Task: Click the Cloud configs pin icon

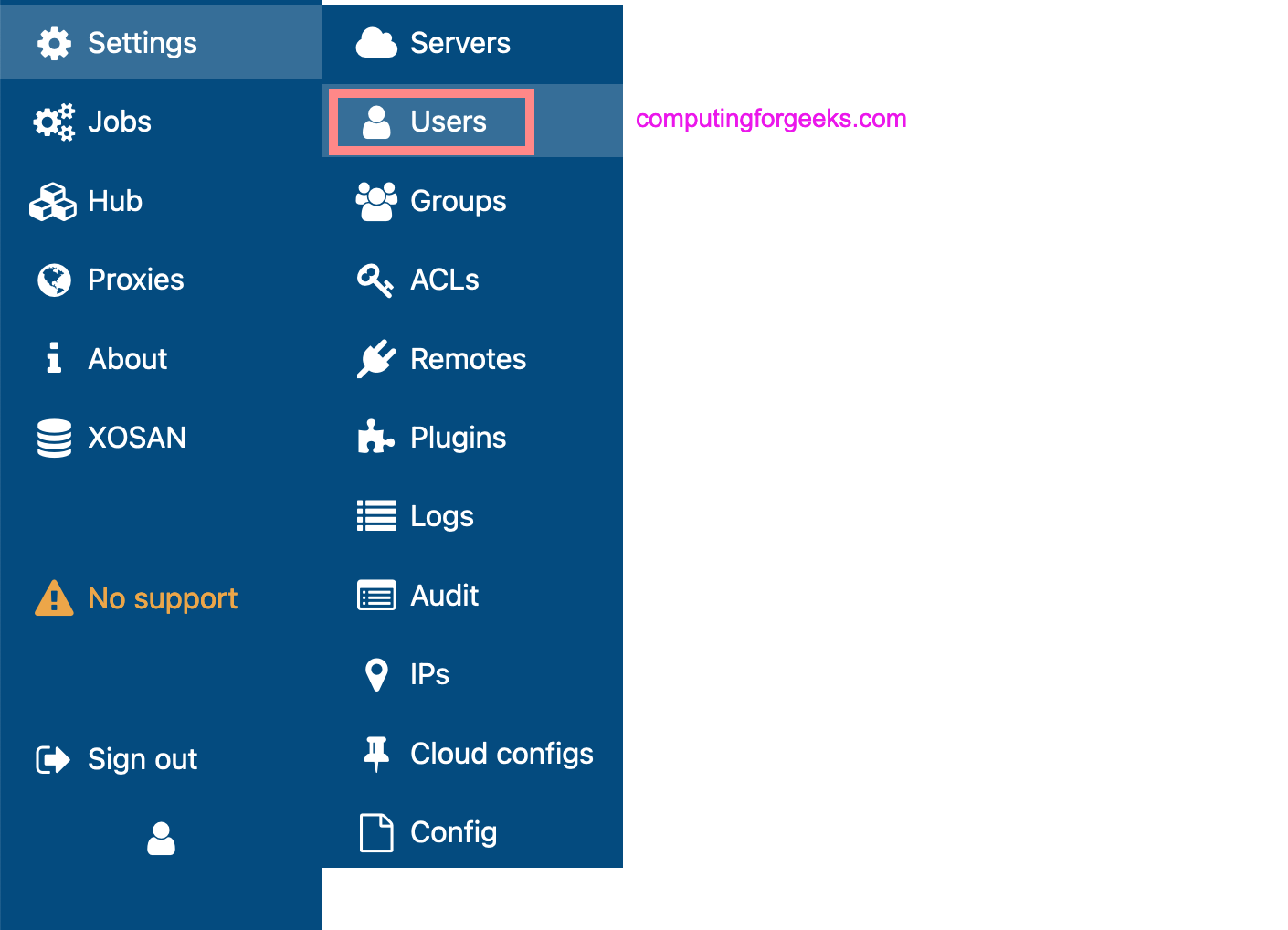Action: click(375, 753)
